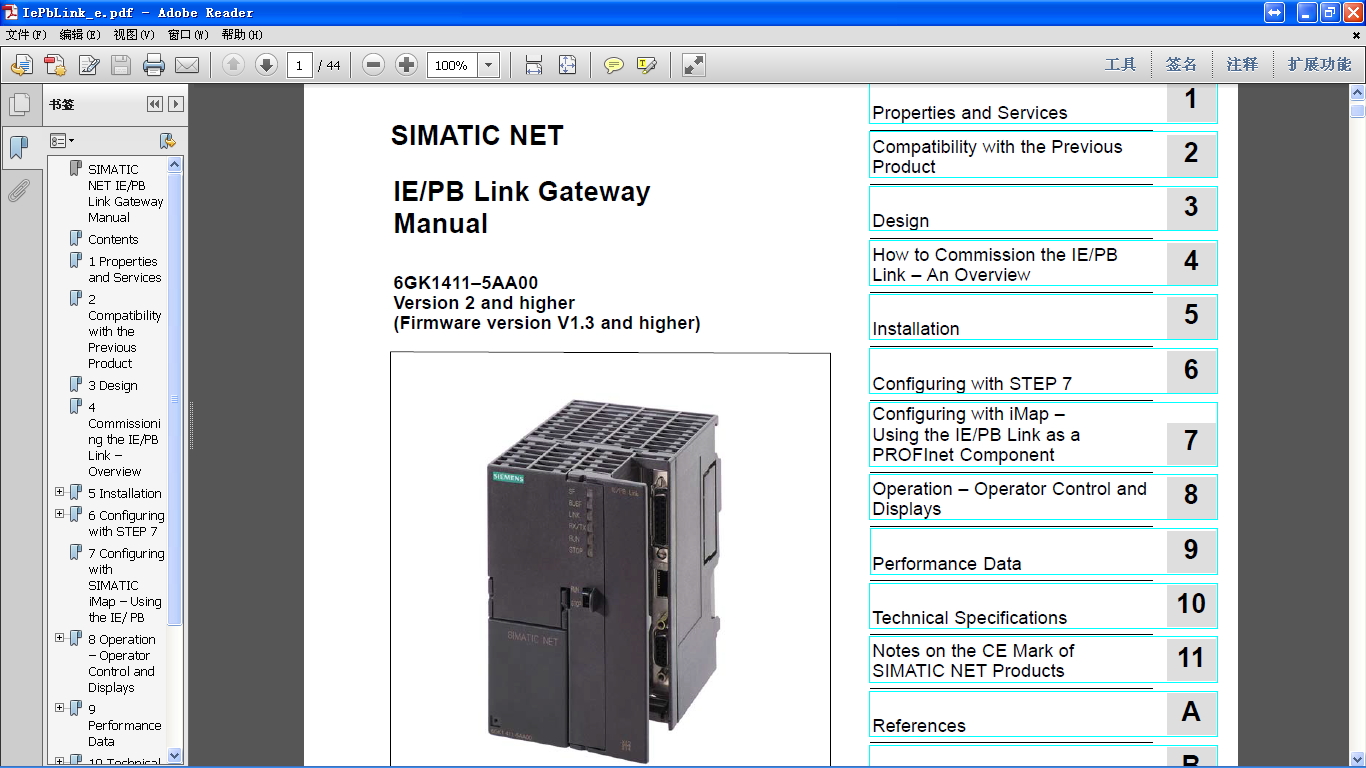1366x768 pixels.
Task: Open the attachments paperclip panel
Action: click(x=19, y=190)
